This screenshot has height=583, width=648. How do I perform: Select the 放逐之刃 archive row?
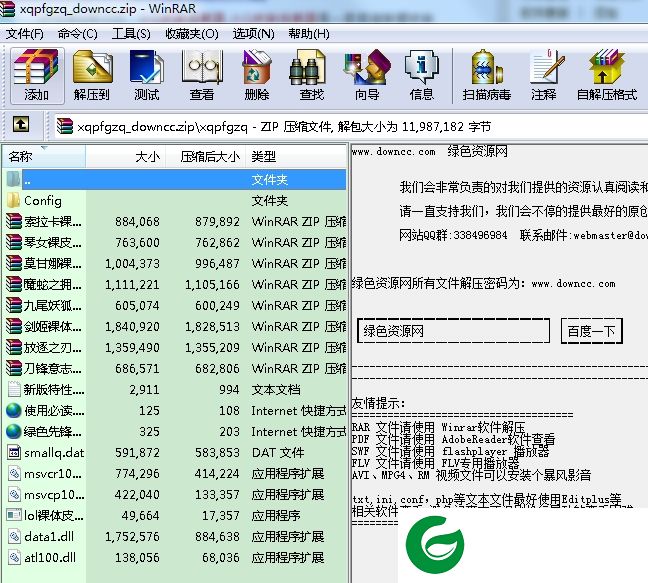(x=175, y=347)
